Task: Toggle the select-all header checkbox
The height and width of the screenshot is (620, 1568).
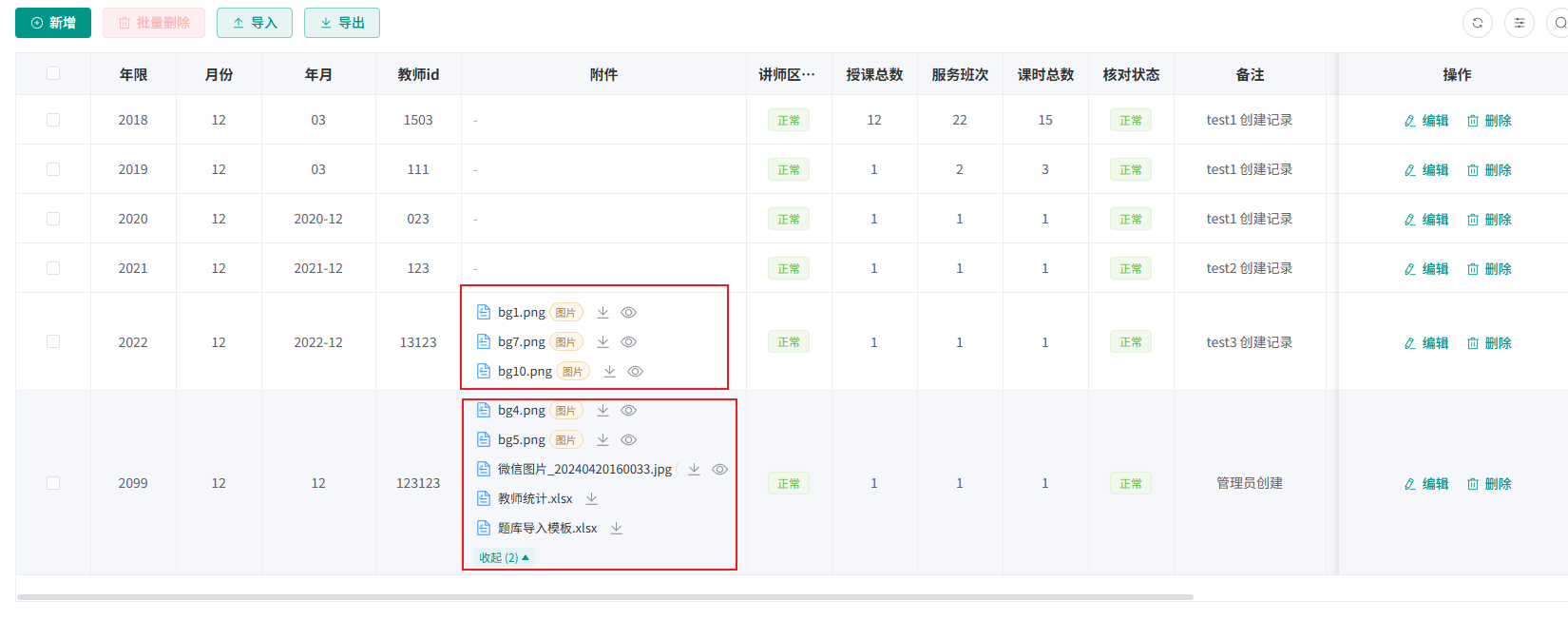Action: coord(53,73)
